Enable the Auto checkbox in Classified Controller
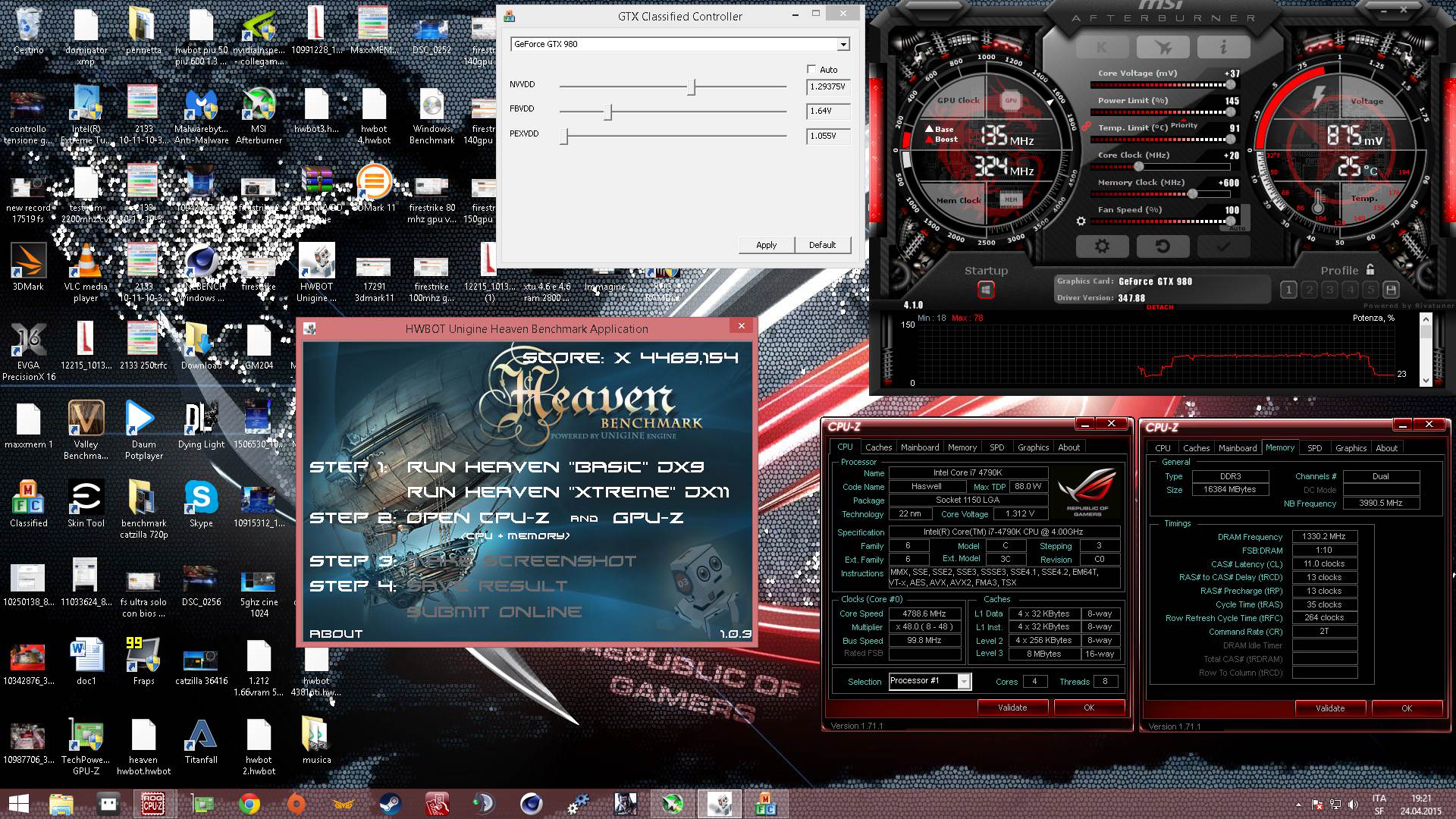1456x819 pixels. (811, 69)
